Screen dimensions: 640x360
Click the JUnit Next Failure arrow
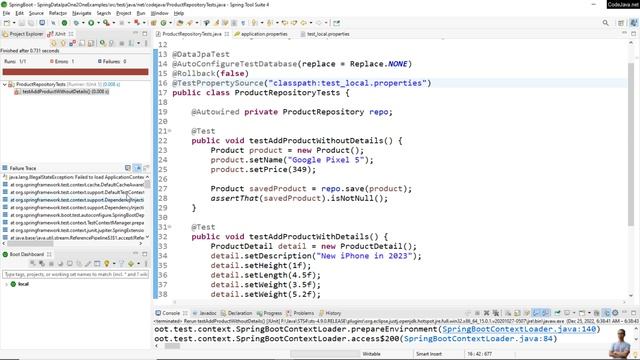[53, 43]
